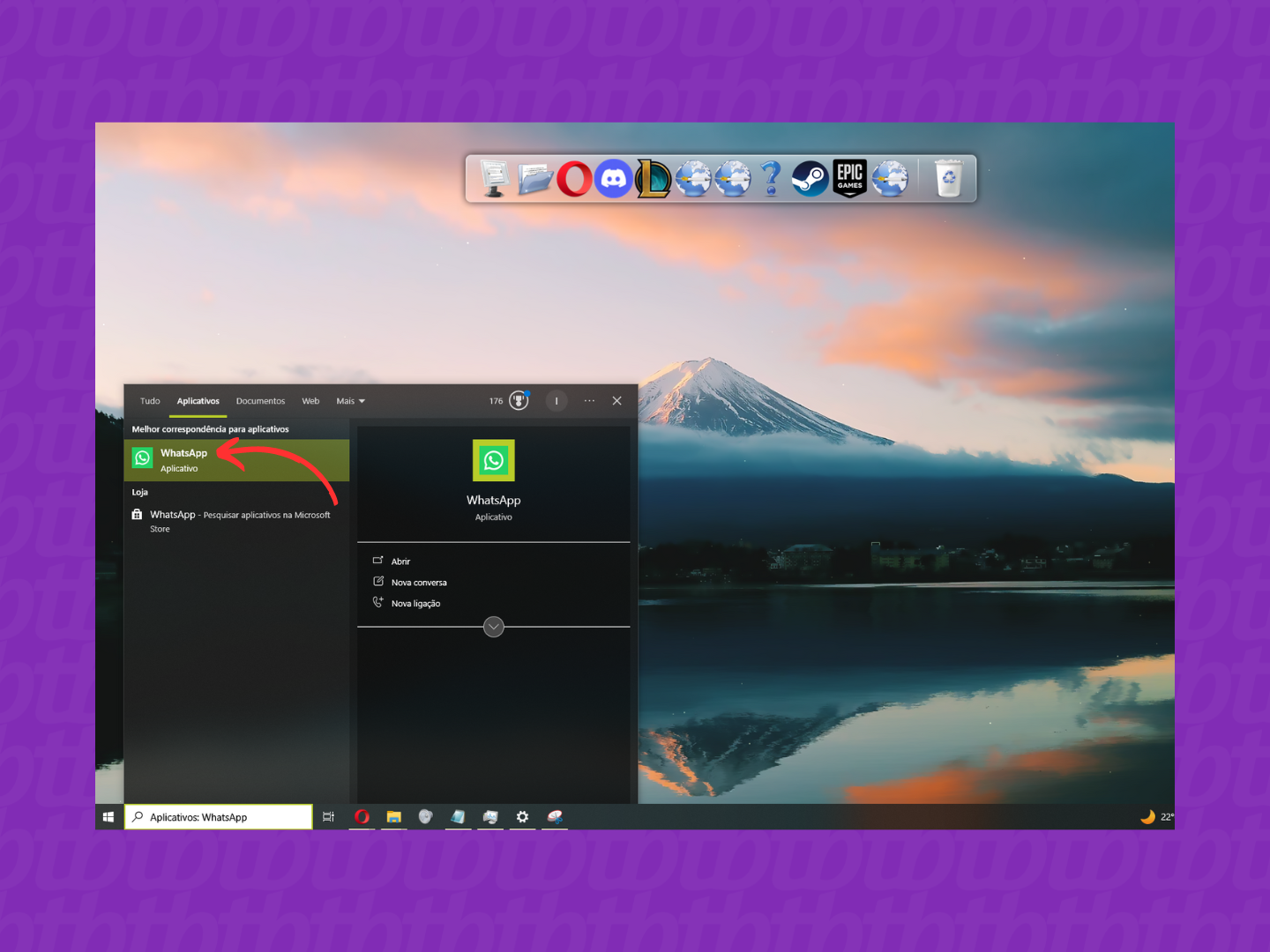Open the Snipping Tool on the taskbar

[555, 817]
